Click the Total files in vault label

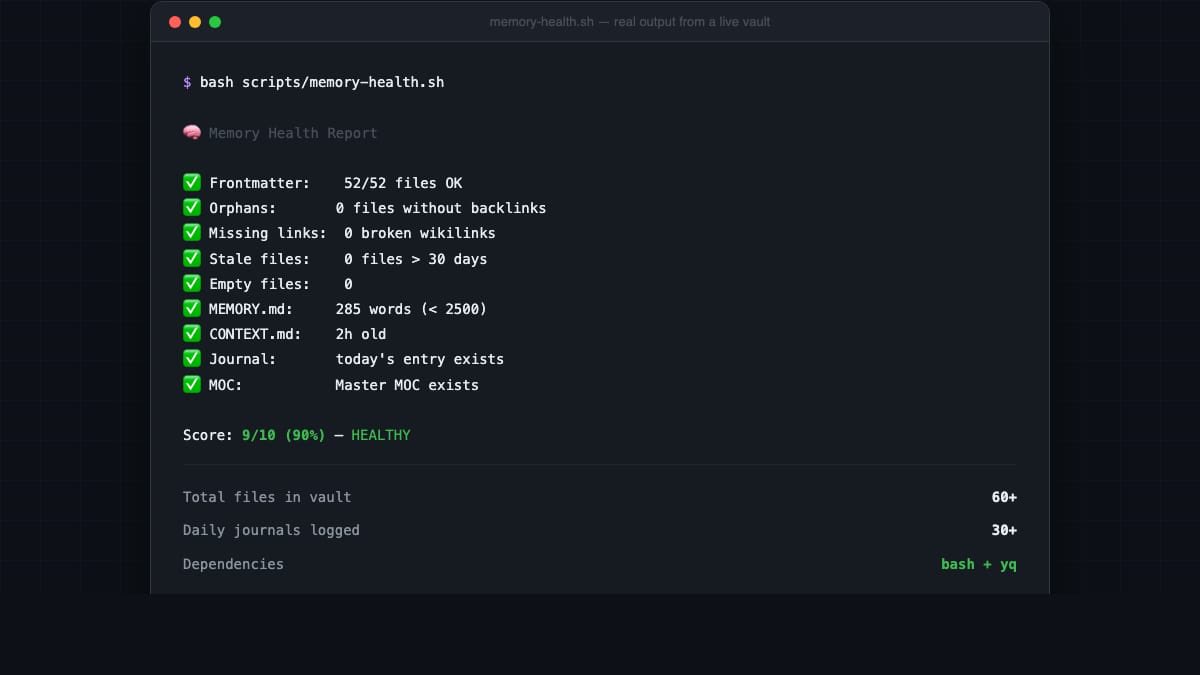point(267,497)
